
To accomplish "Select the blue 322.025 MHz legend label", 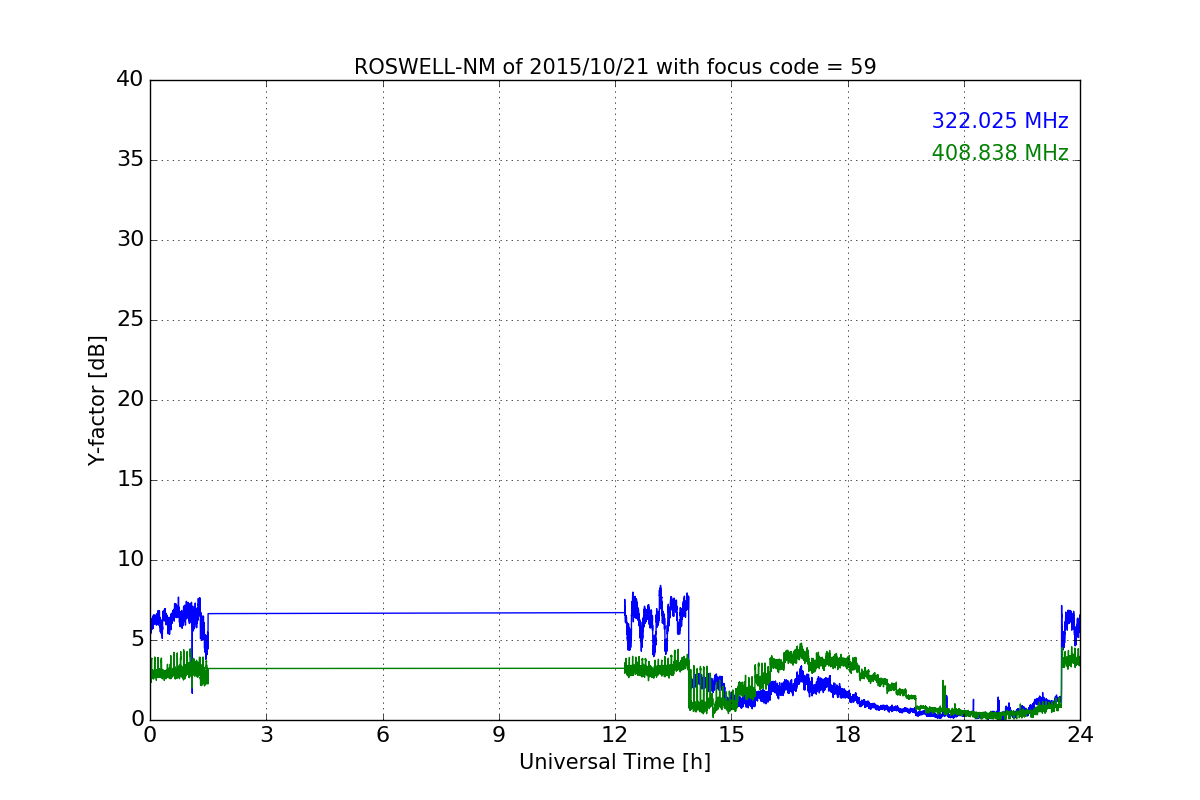I will (x=1000, y=121).
